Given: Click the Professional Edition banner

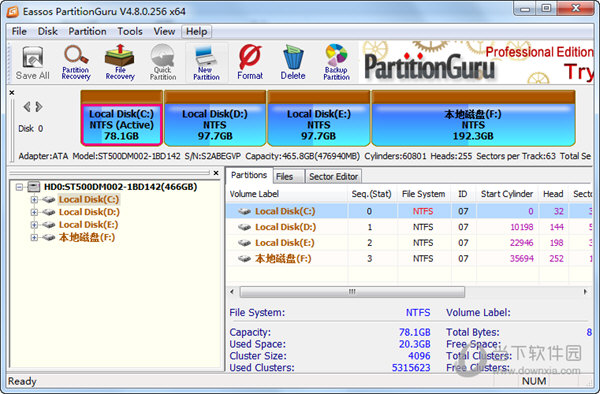Looking at the screenshot, I should 476,63.
